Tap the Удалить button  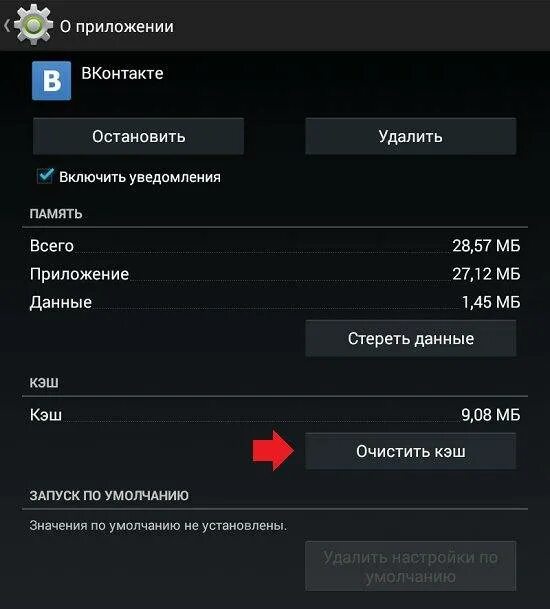[x=411, y=136]
